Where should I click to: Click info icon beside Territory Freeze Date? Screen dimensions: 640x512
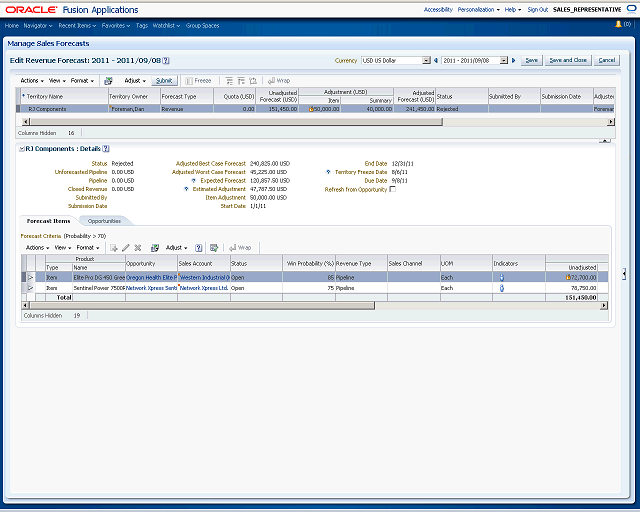pyautogui.click(x=328, y=172)
